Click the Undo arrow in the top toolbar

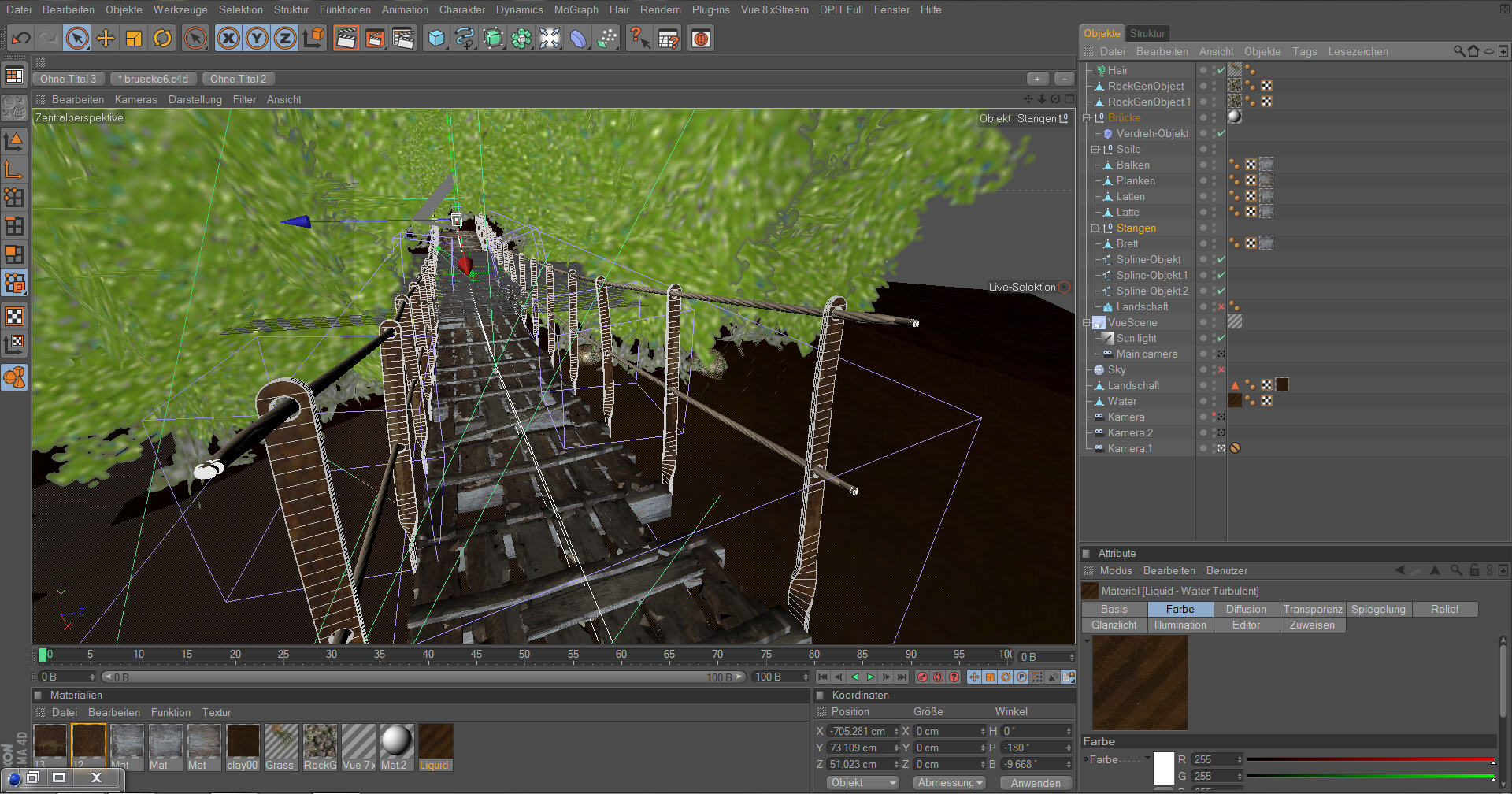tap(21, 38)
